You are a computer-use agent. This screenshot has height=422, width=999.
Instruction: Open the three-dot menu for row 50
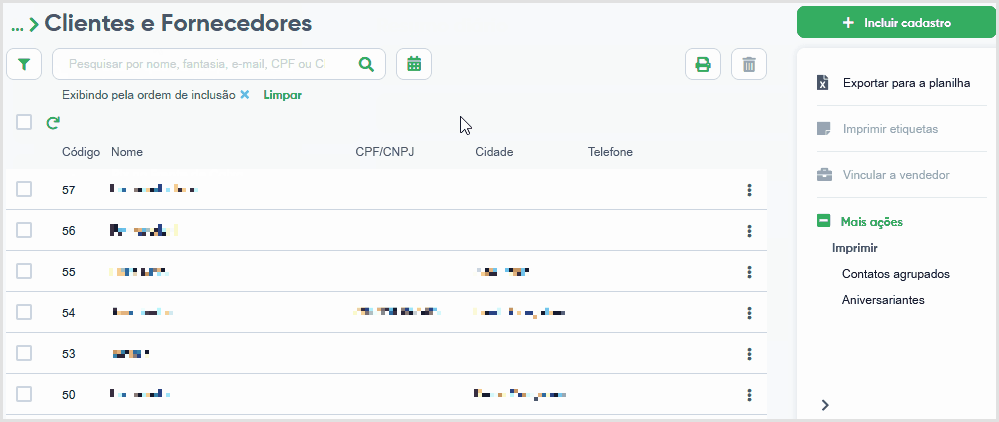[x=749, y=395]
